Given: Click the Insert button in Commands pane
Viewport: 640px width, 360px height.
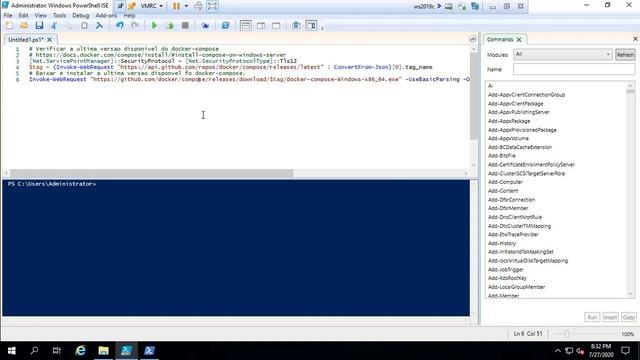Looking at the screenshot, I should pyautogui.click(x=611, y=317).
